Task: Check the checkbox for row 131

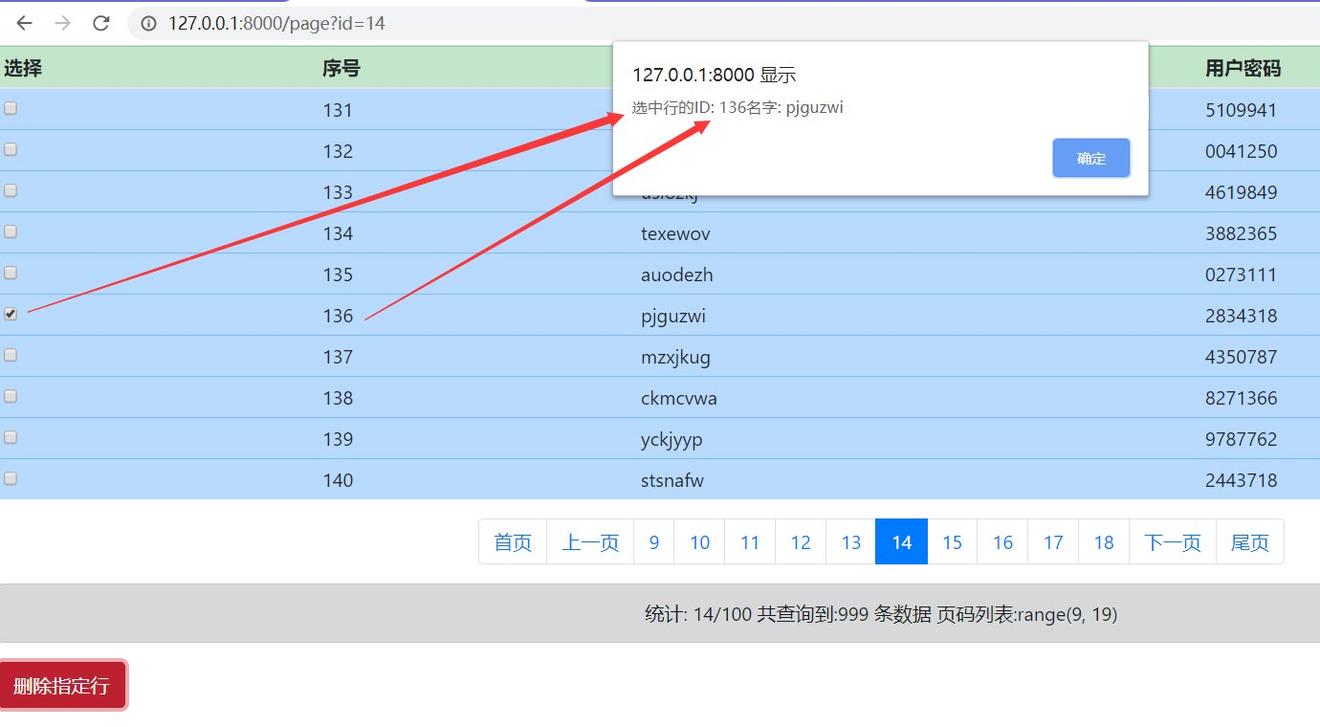Action: [x=11, y=108]
